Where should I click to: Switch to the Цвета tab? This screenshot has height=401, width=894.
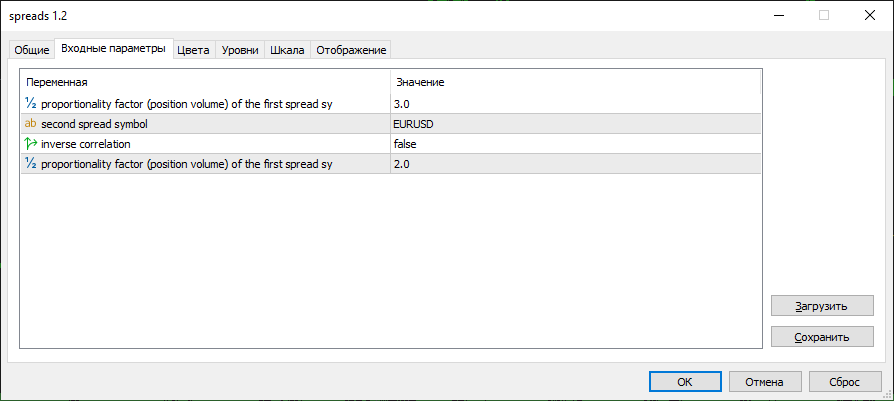[193, 50]
